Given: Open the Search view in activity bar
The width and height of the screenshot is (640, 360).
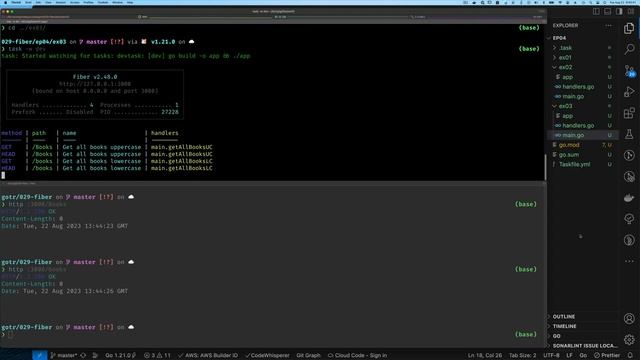Looking at the screenshot, I should (629, 49).
